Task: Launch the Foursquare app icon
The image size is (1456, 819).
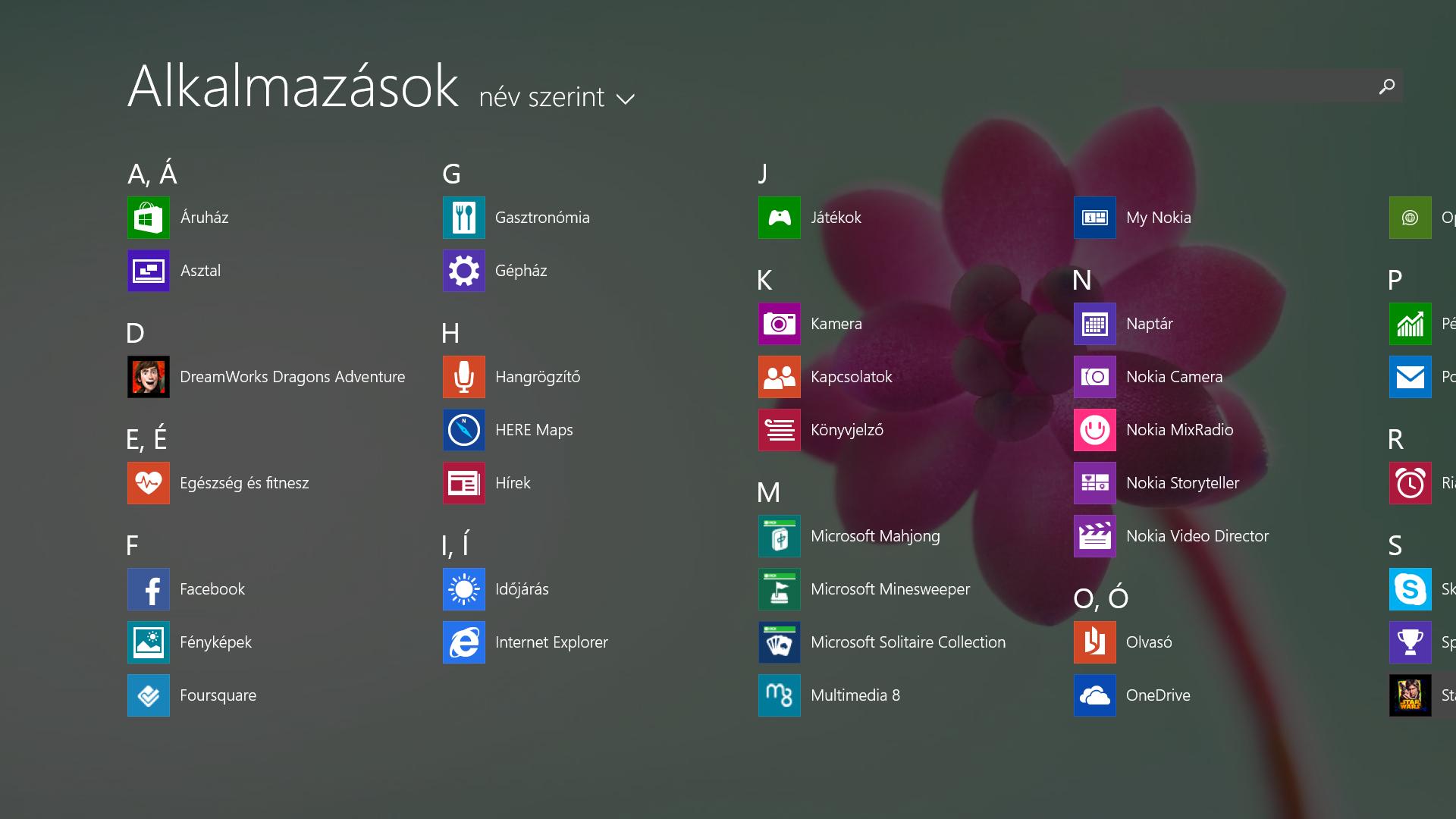Action: pos(149,695)
